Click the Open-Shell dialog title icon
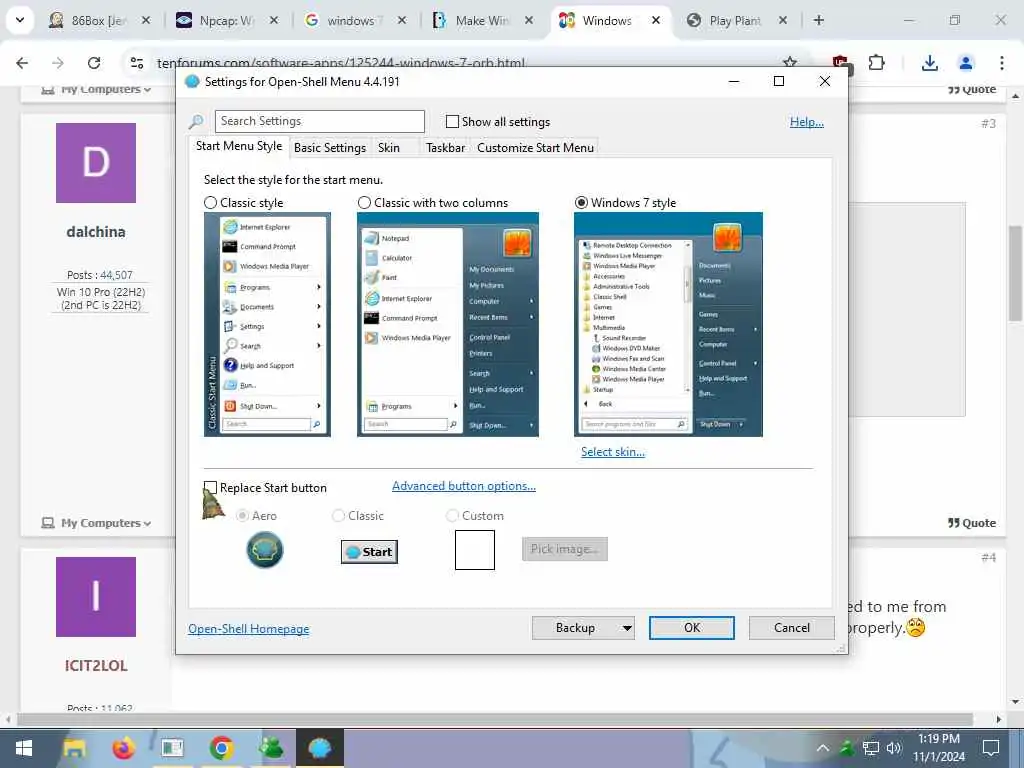1024x768 pixels. click(x=192, y=82)
